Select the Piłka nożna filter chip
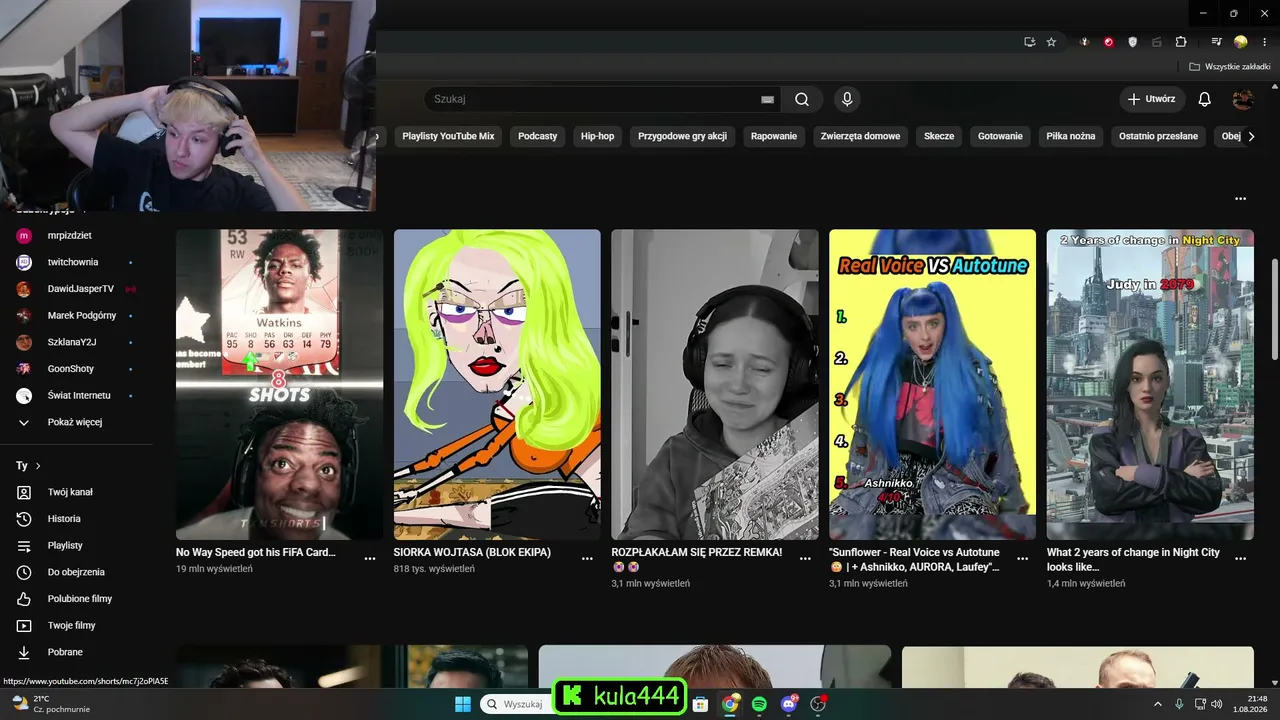Viewport: 1280px width, 720px height. (1071, 136)
